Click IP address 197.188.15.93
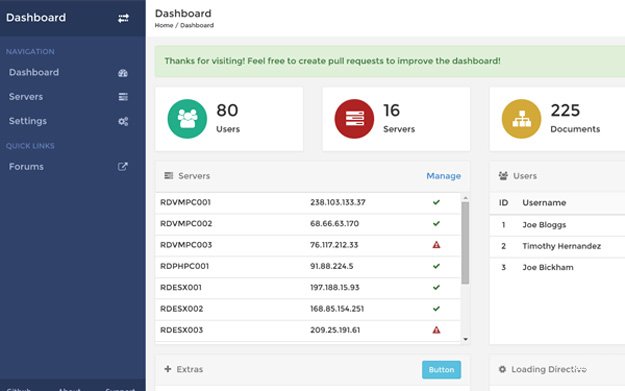This screenshot has height=391, width=625. 335,287
